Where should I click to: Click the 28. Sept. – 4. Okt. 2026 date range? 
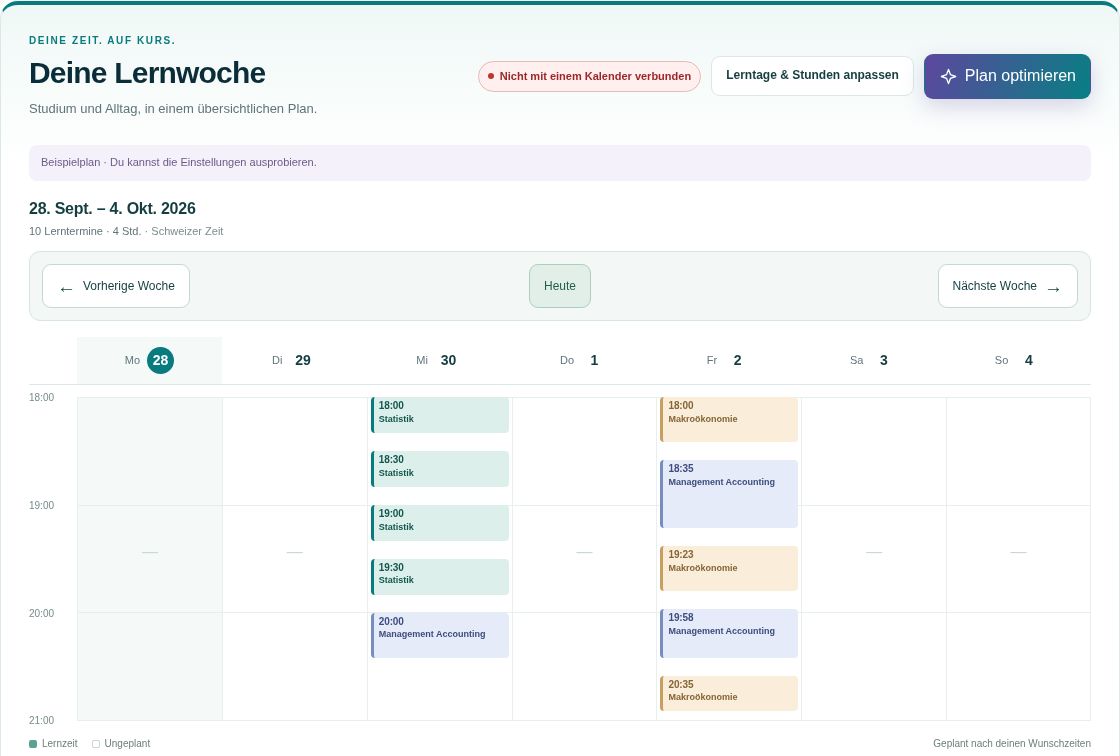pyautogui.click(x=112, y=209)
